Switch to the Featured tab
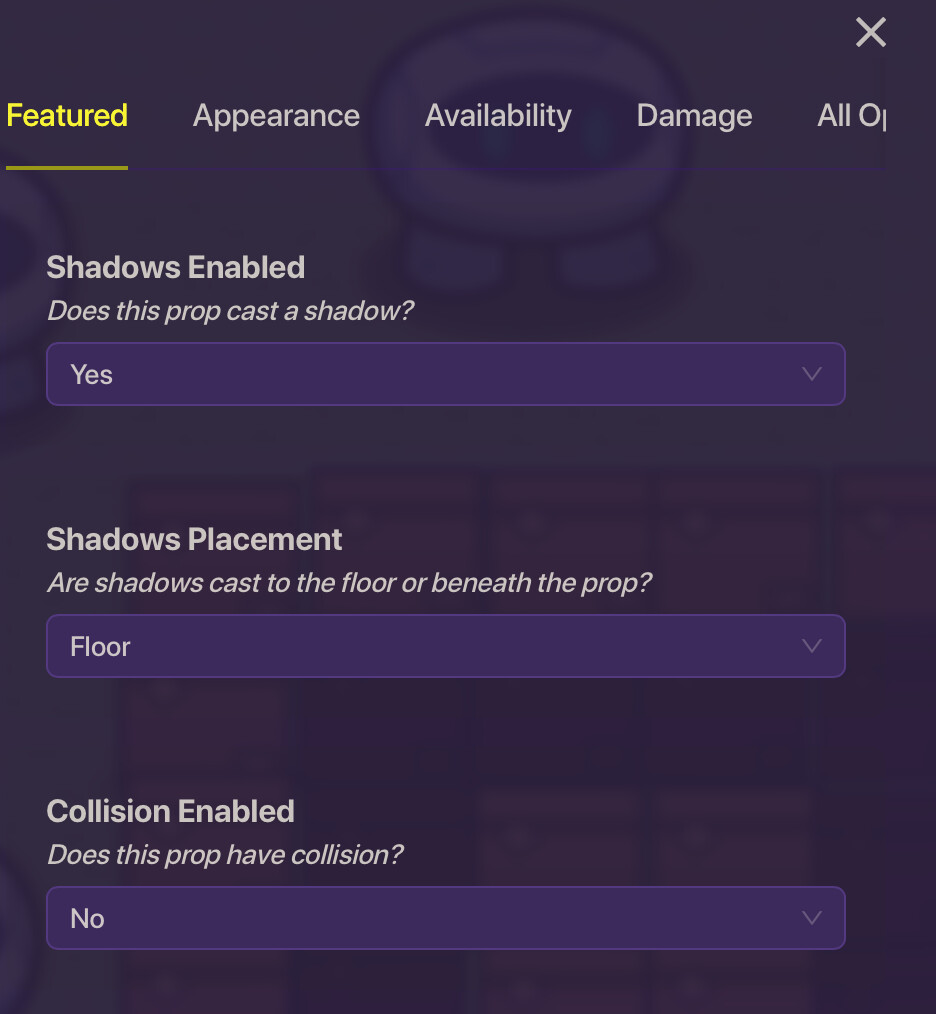The image size is (936, 1014). [67, 116]
